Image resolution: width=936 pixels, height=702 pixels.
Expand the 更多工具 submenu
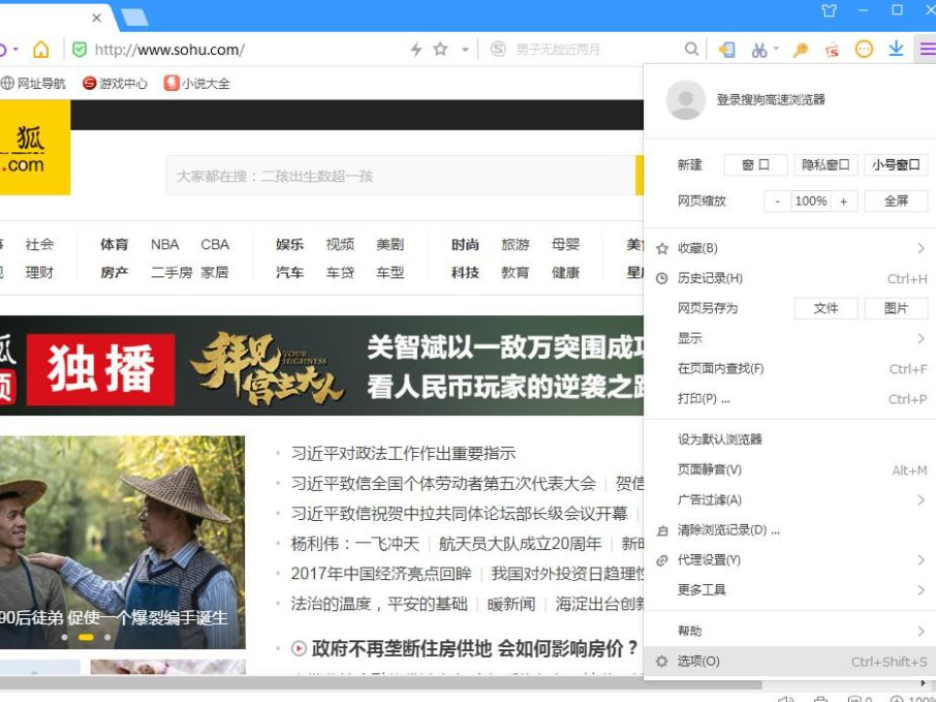pos(789,590)
